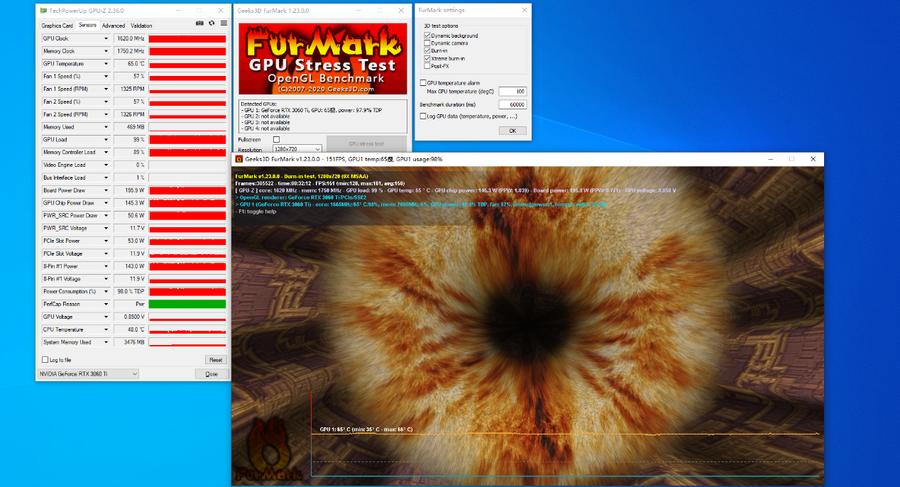Enable the Dynamic camera checkbox
This screenshot has height=487, width=900.
coord(428,43)
